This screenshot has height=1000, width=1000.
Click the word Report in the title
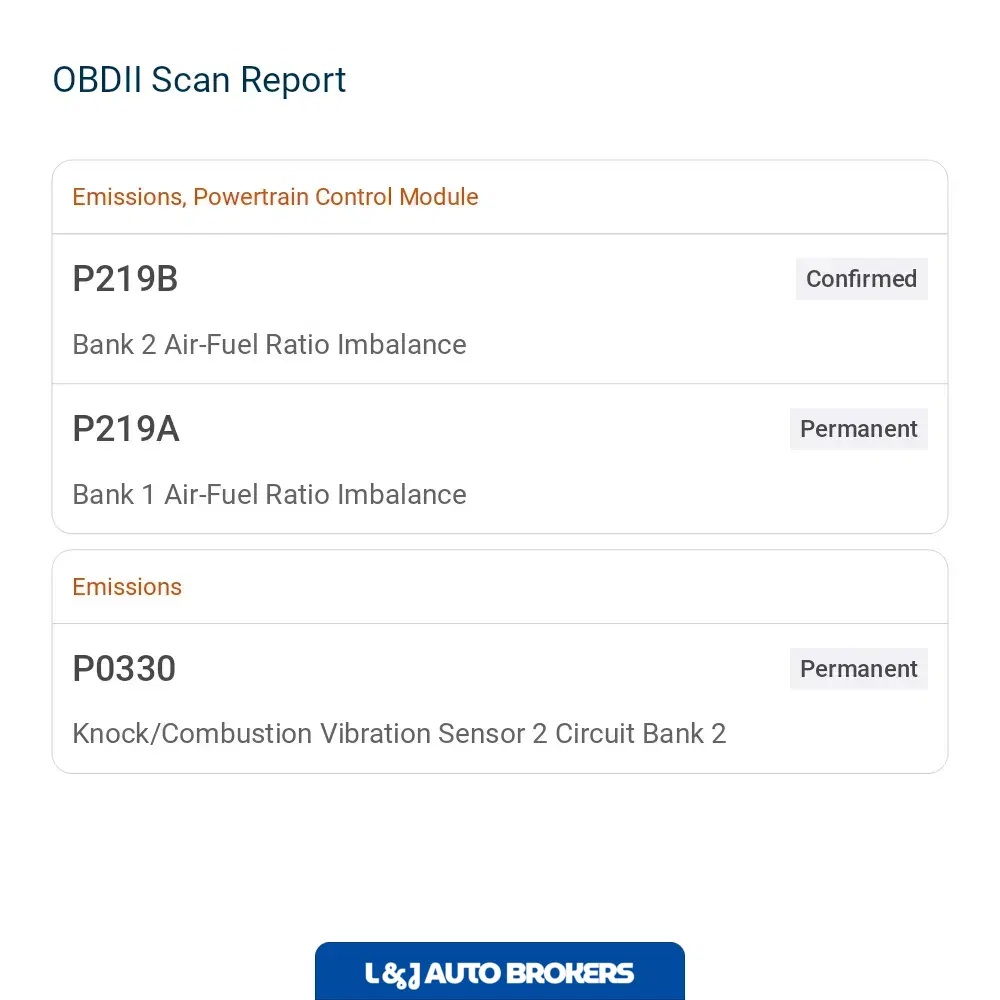(x=293, y=81)
